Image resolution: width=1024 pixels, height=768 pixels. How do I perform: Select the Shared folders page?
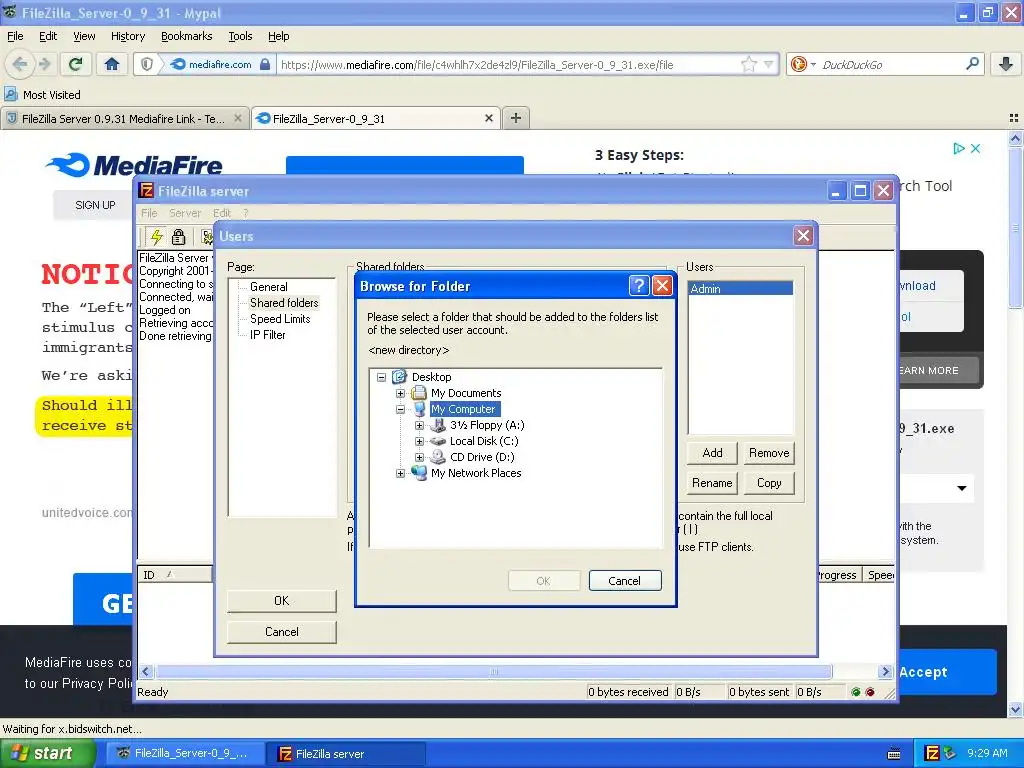point(284,302)
